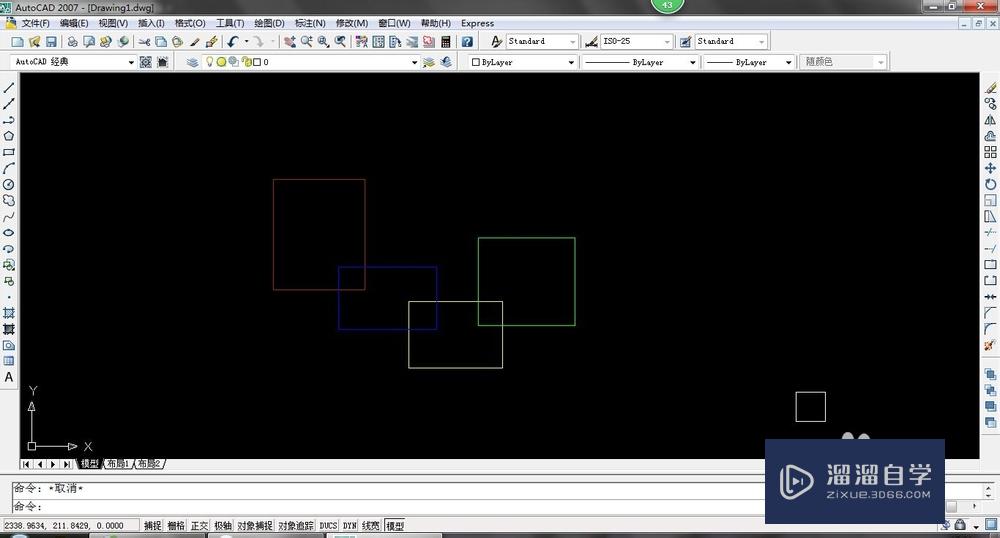
Task: Jump to the last layout tab arrow
Action: click(66, 464)
